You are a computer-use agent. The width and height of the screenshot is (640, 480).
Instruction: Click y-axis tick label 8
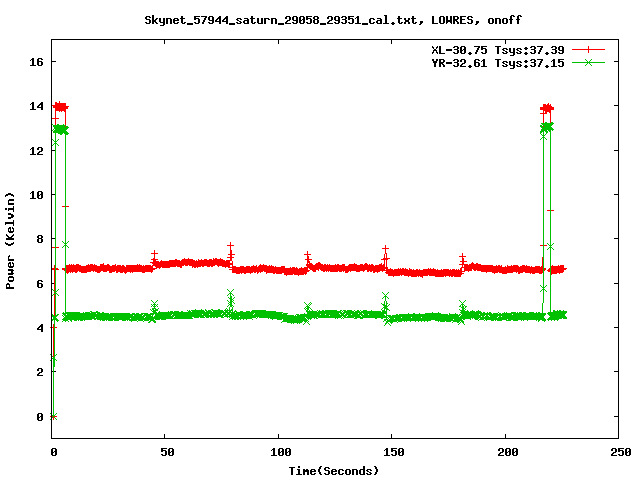tap(40, 239)
